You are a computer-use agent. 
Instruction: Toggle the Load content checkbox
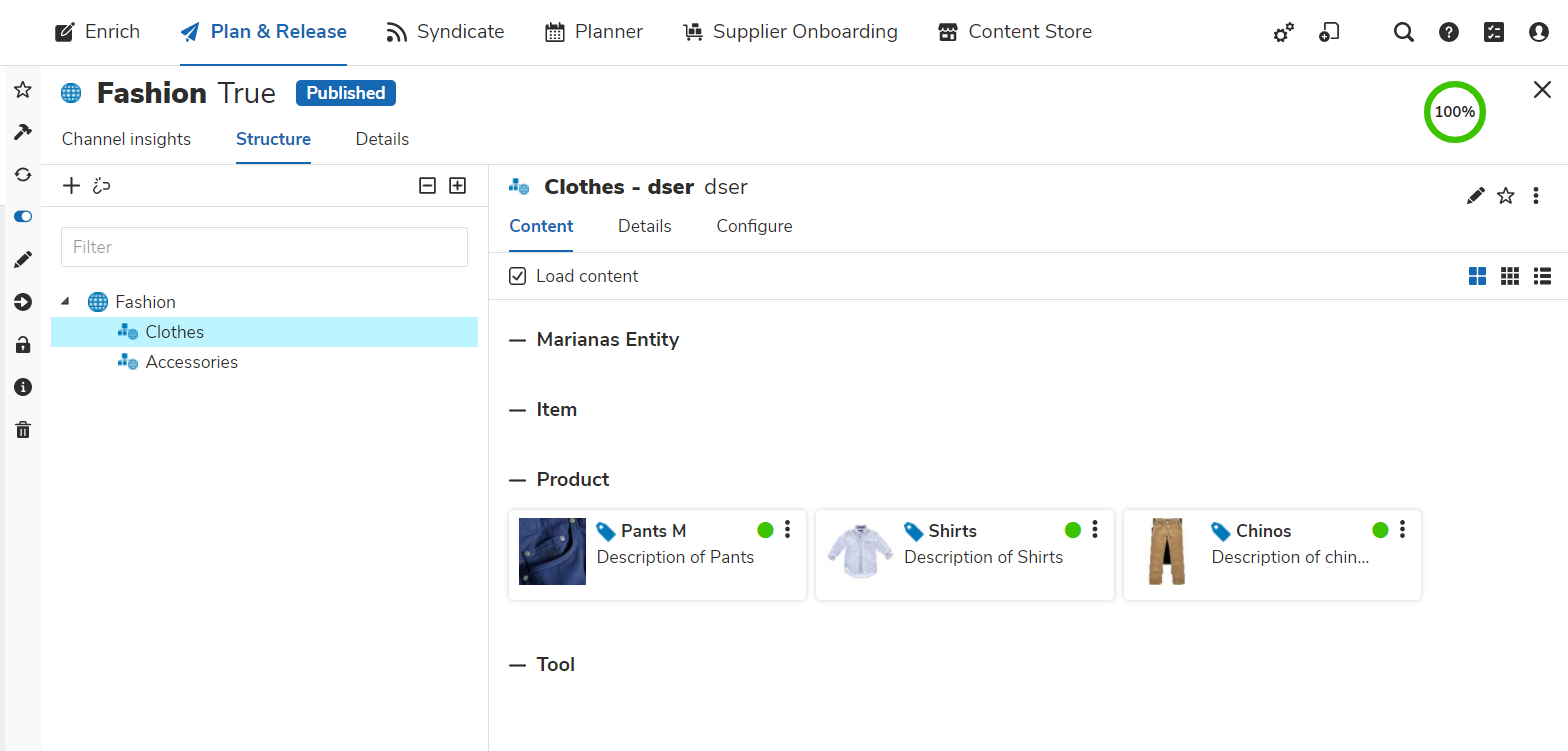[517, 276]
